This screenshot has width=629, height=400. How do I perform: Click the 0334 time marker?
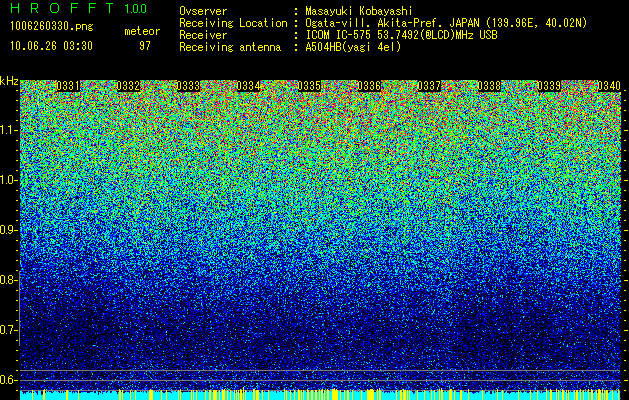point(248,86)
